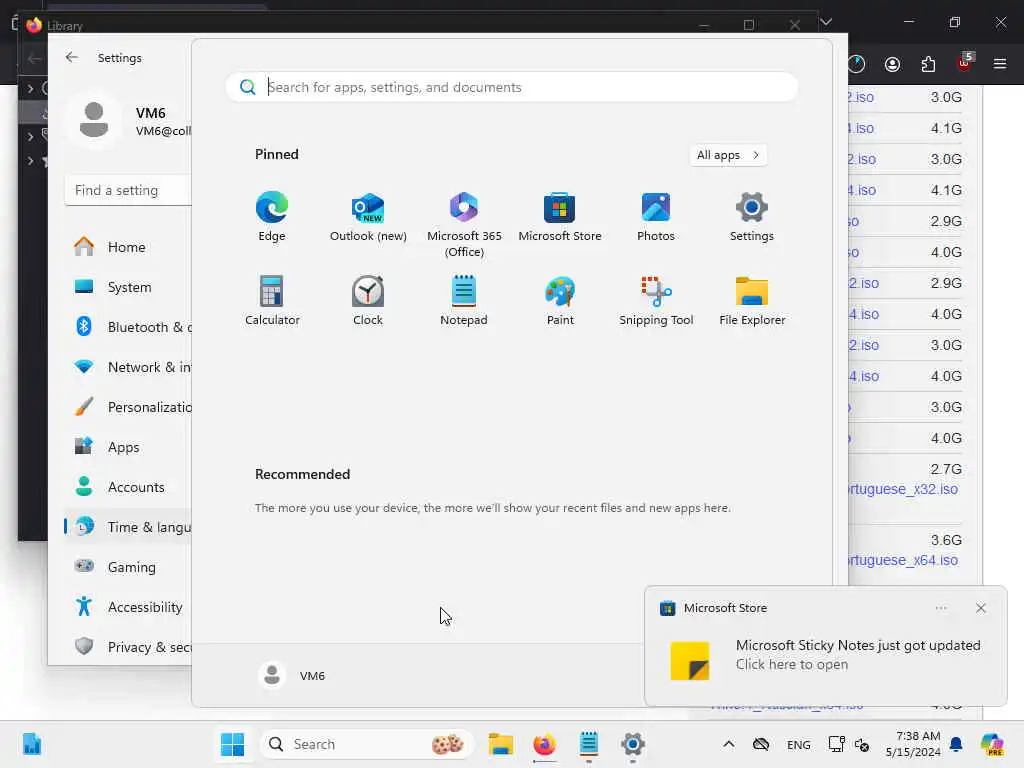Open Settings pinned app icon
This screenshot has height=768, width=1024.
pyautogui.click(x=752, y=217)
